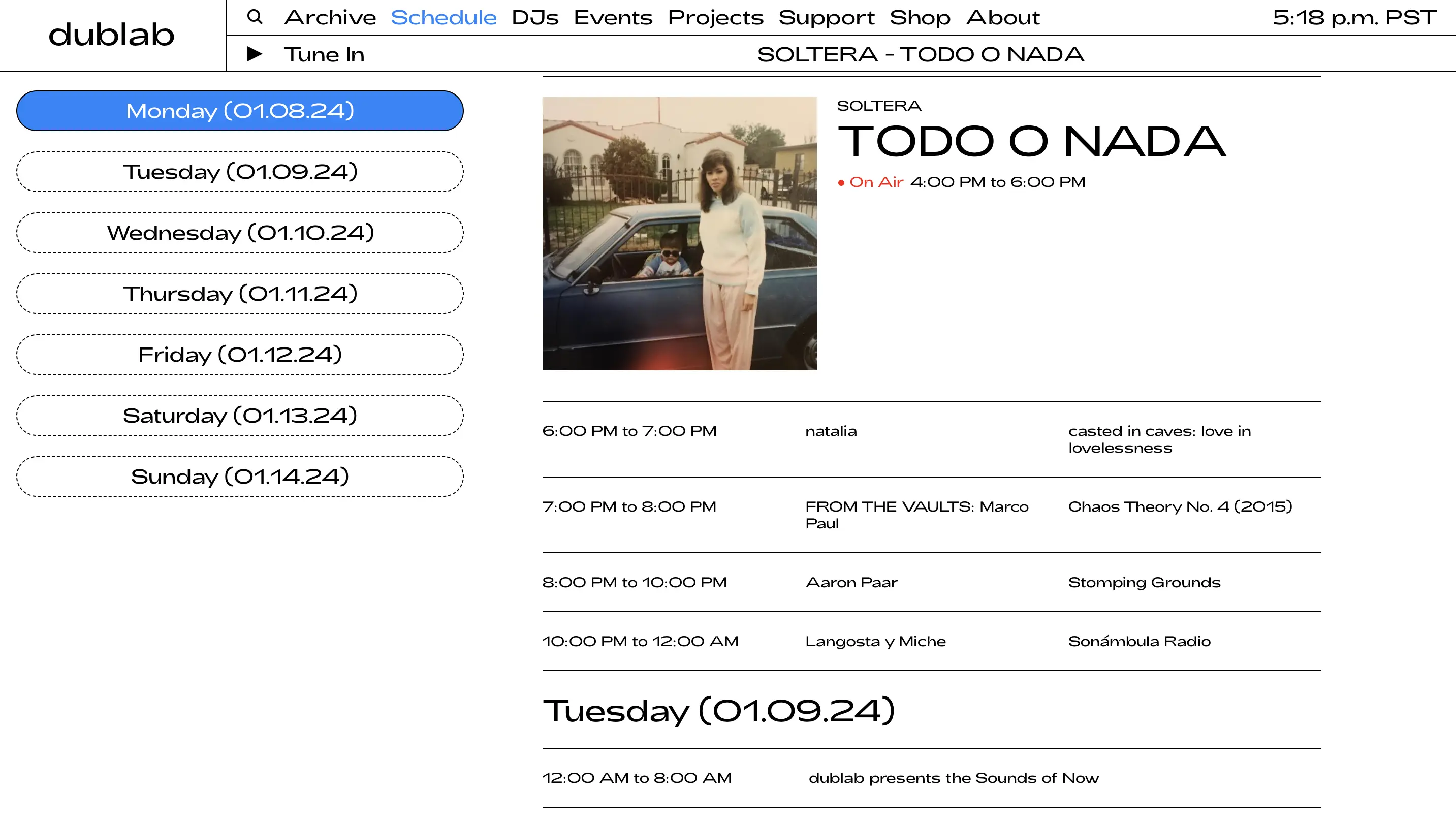
Task: Click now playing SOLTERA - TODO O NADA
Action: point(921,54)
